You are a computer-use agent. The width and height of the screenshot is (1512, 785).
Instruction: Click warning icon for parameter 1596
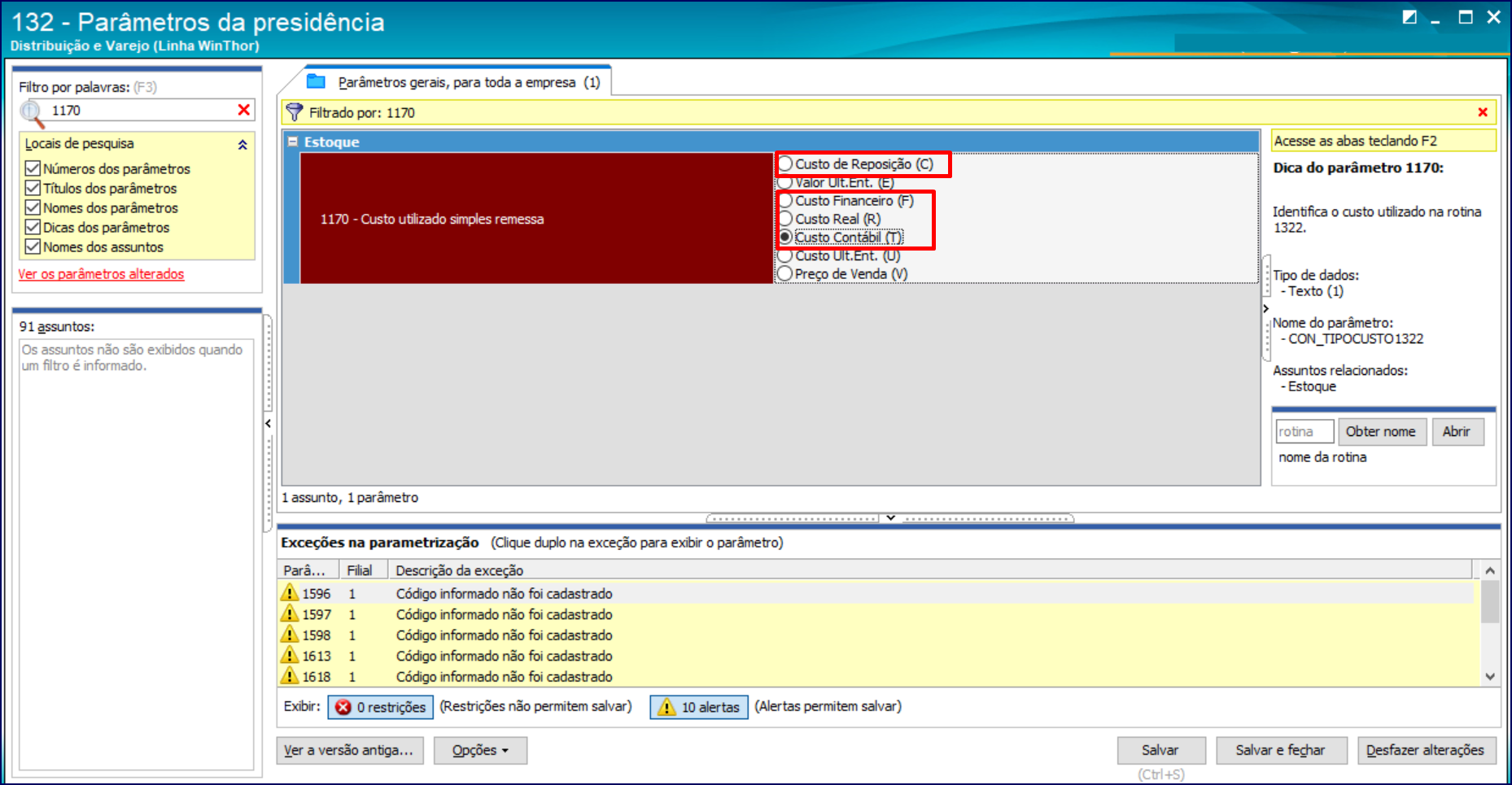point(290,592)
